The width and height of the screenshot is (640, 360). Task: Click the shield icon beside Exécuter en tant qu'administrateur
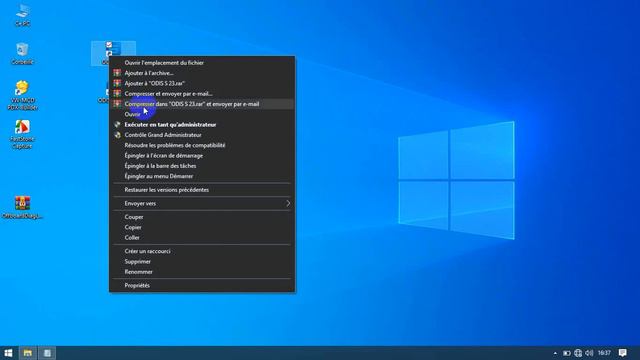[x=117, y=124]
